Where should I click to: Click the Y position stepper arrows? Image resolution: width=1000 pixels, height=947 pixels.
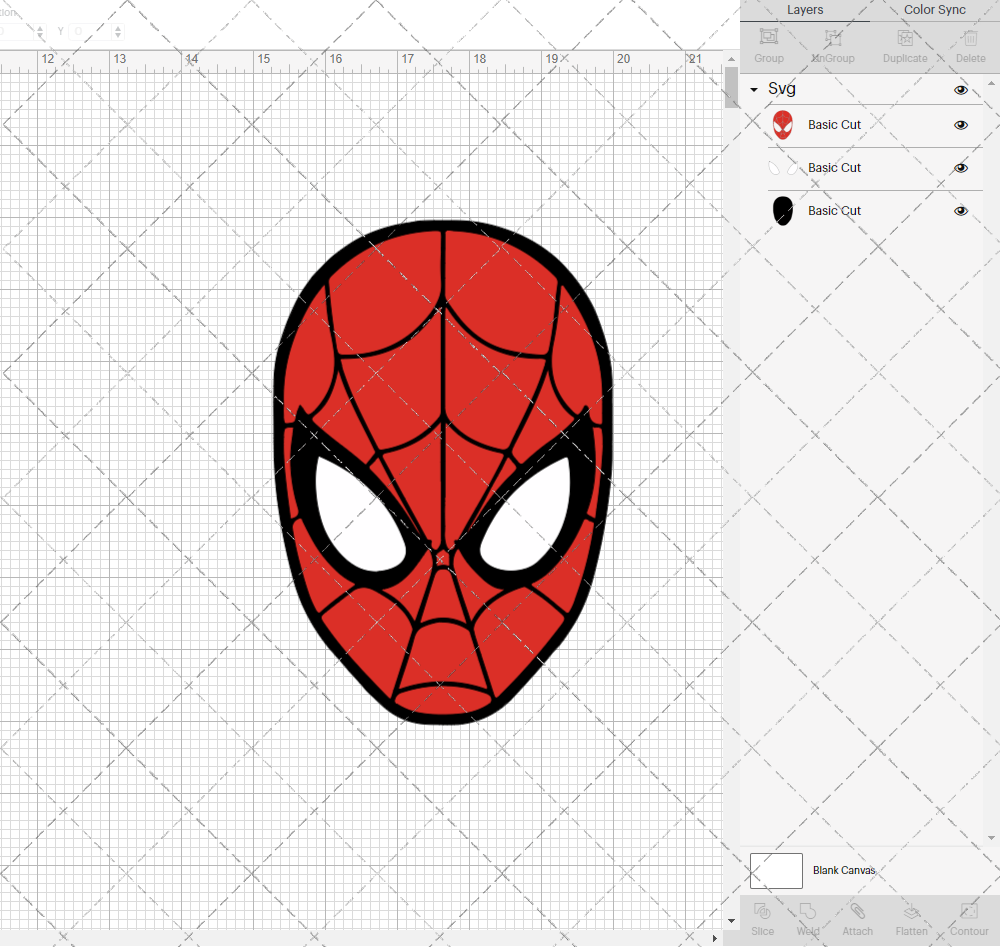(x=118, y=31)
